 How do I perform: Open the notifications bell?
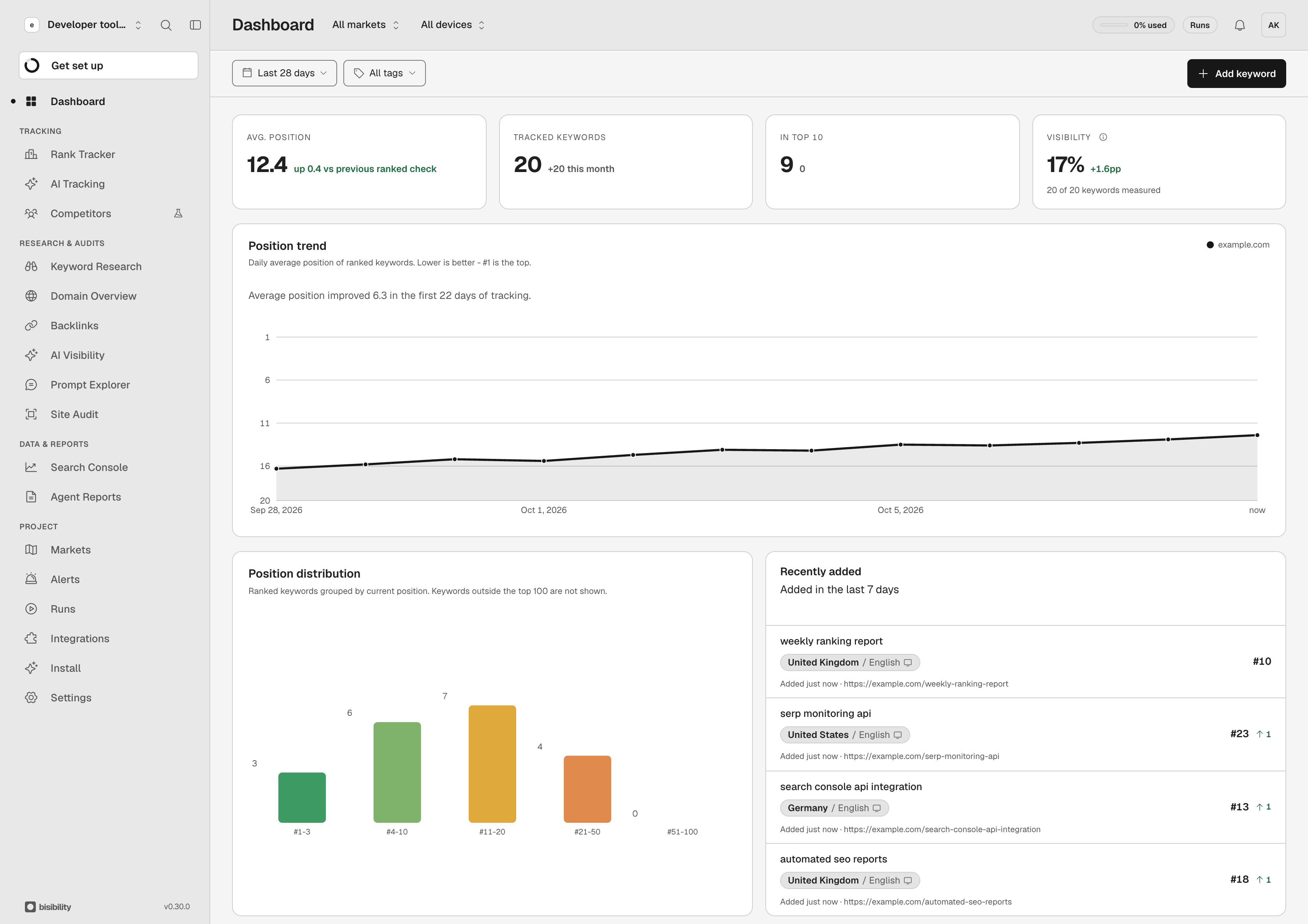[x=1239, y=25]
